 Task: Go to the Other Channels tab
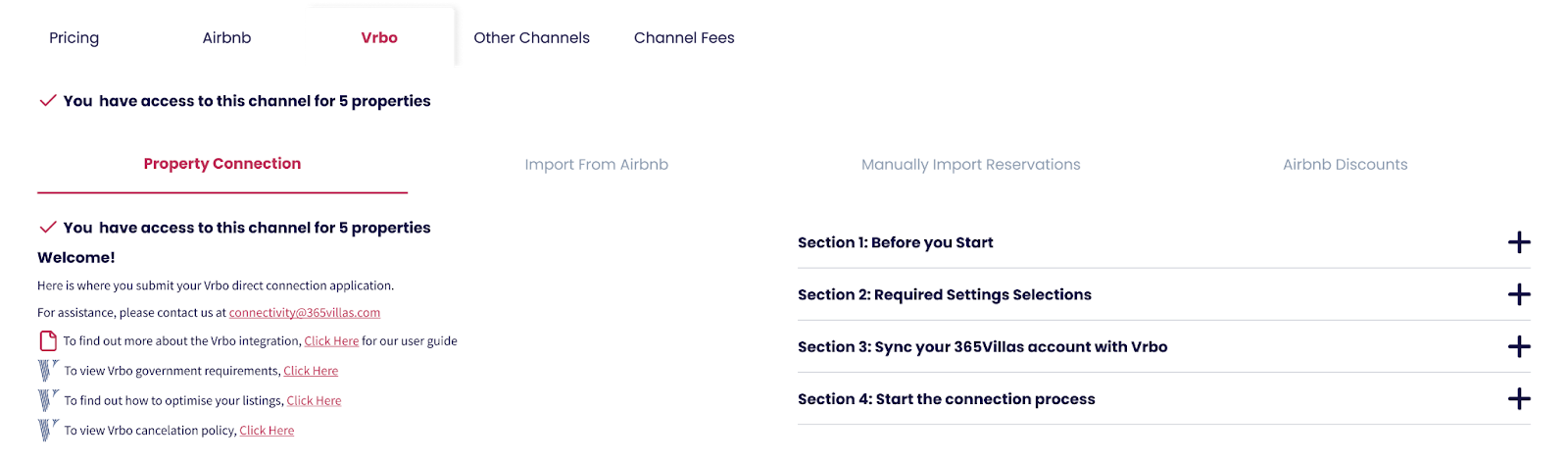click(531, 38)
